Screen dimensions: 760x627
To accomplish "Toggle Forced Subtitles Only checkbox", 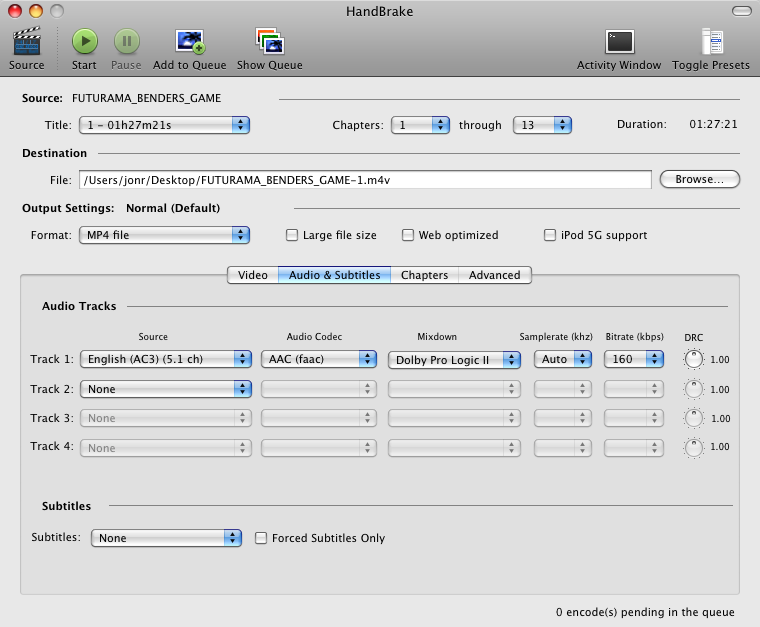I will click(x=261, y=538).
